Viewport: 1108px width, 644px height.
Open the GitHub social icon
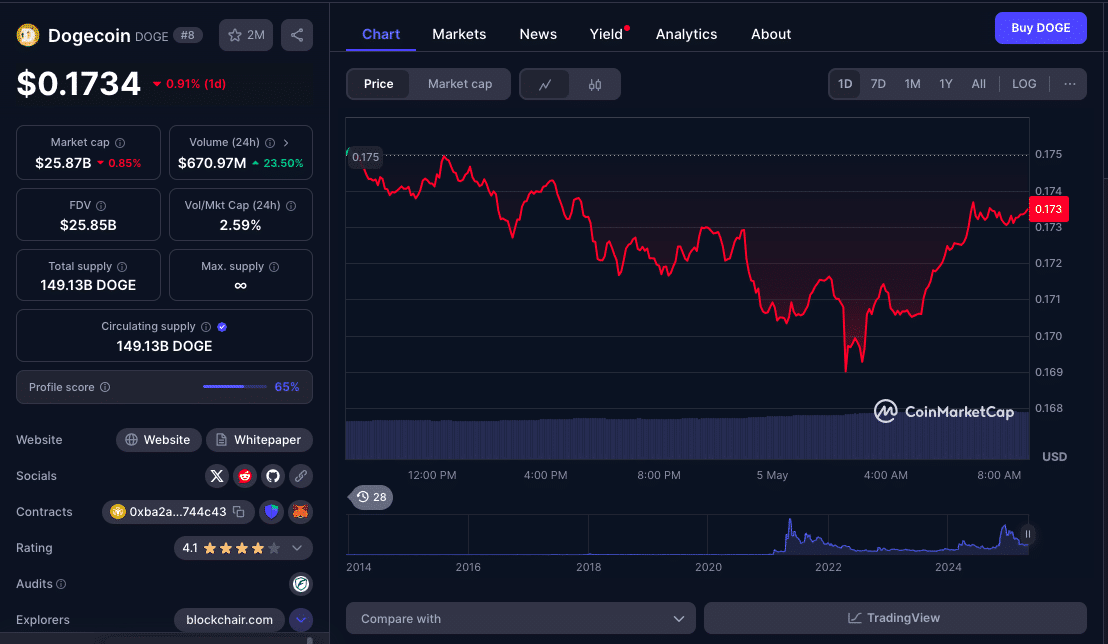273,476
